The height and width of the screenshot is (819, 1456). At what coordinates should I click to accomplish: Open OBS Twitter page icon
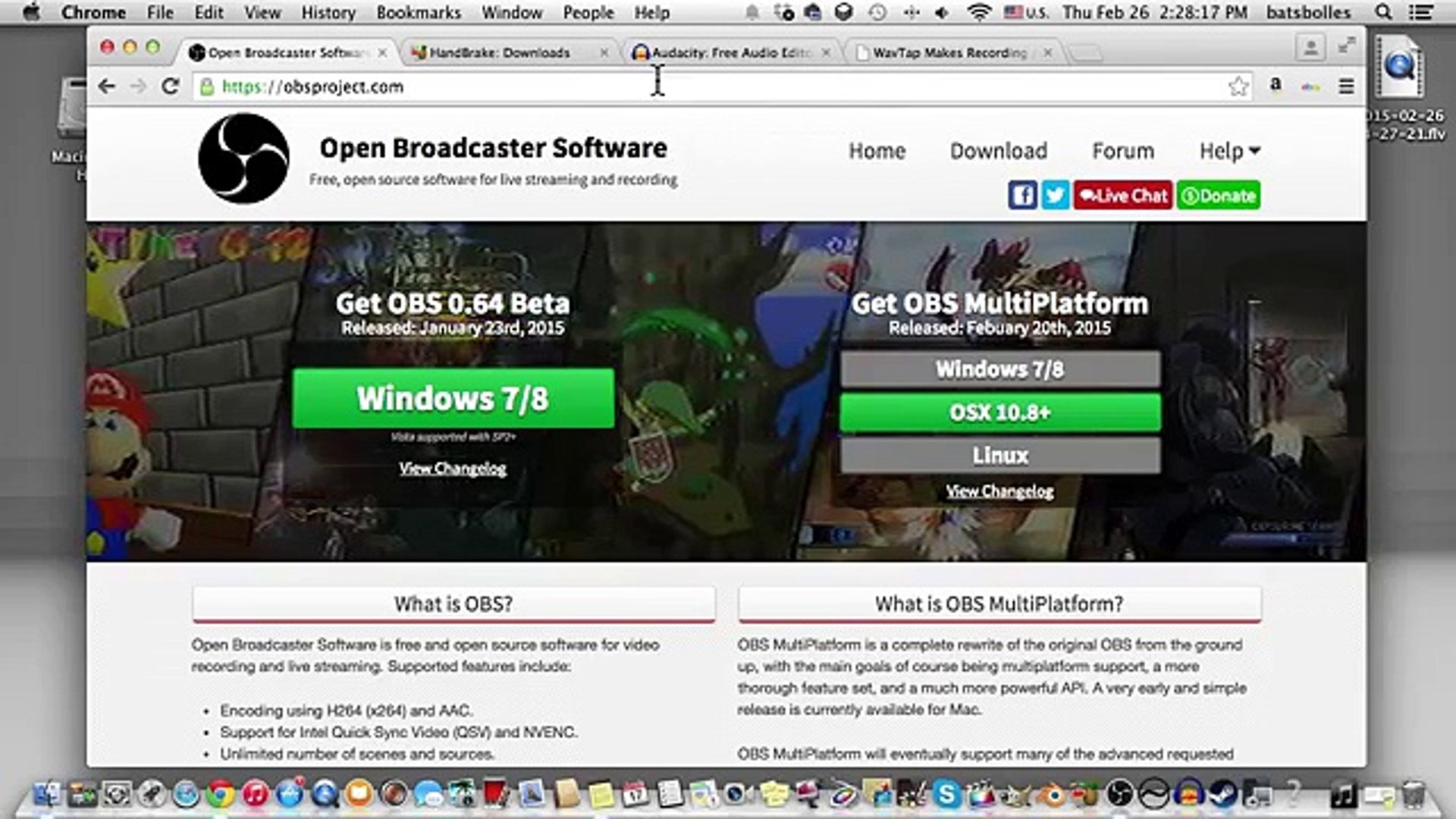pos(1055,196)
